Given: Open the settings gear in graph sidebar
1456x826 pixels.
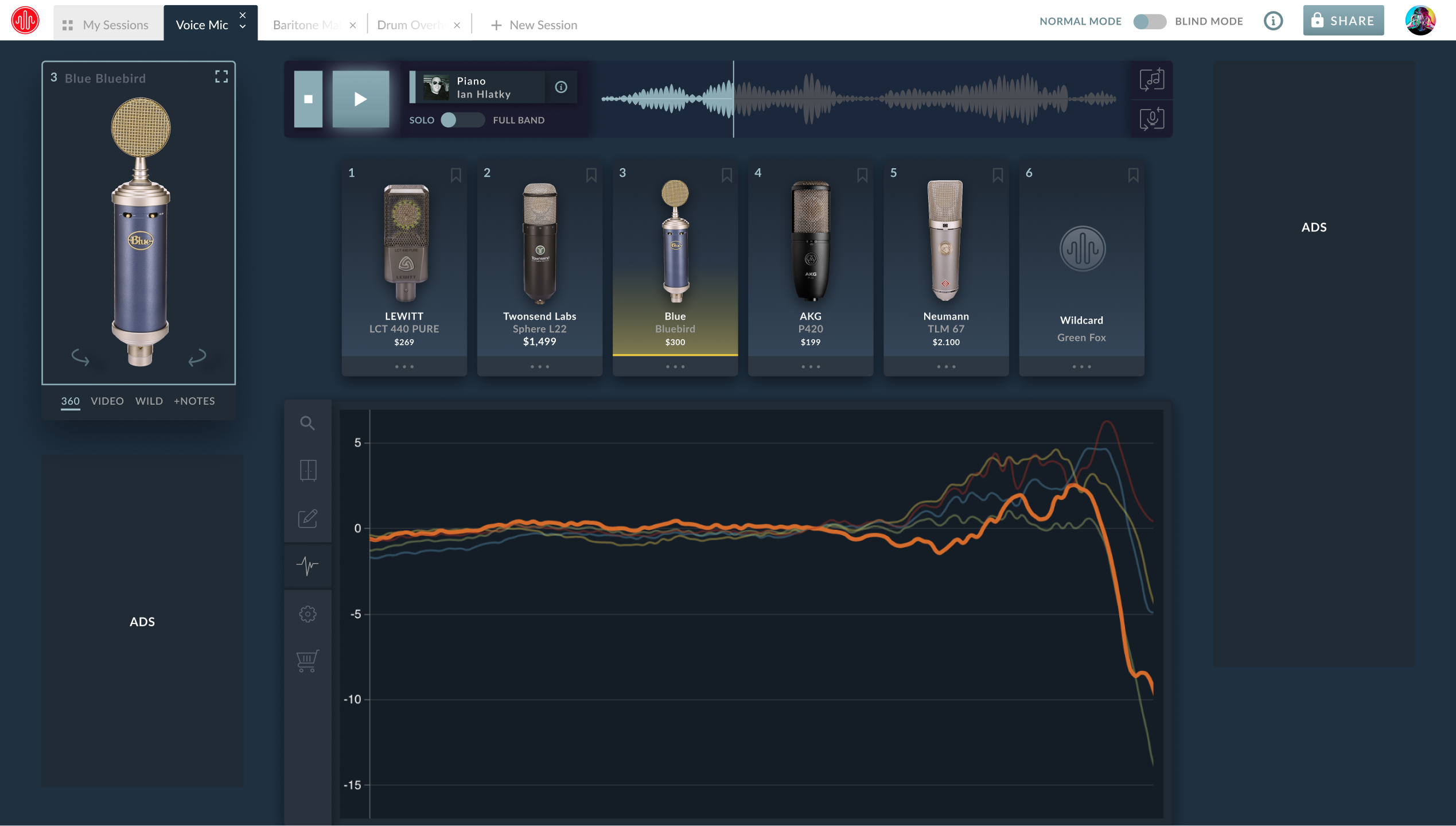Looking at the screenshot, I should click(307, 614).
